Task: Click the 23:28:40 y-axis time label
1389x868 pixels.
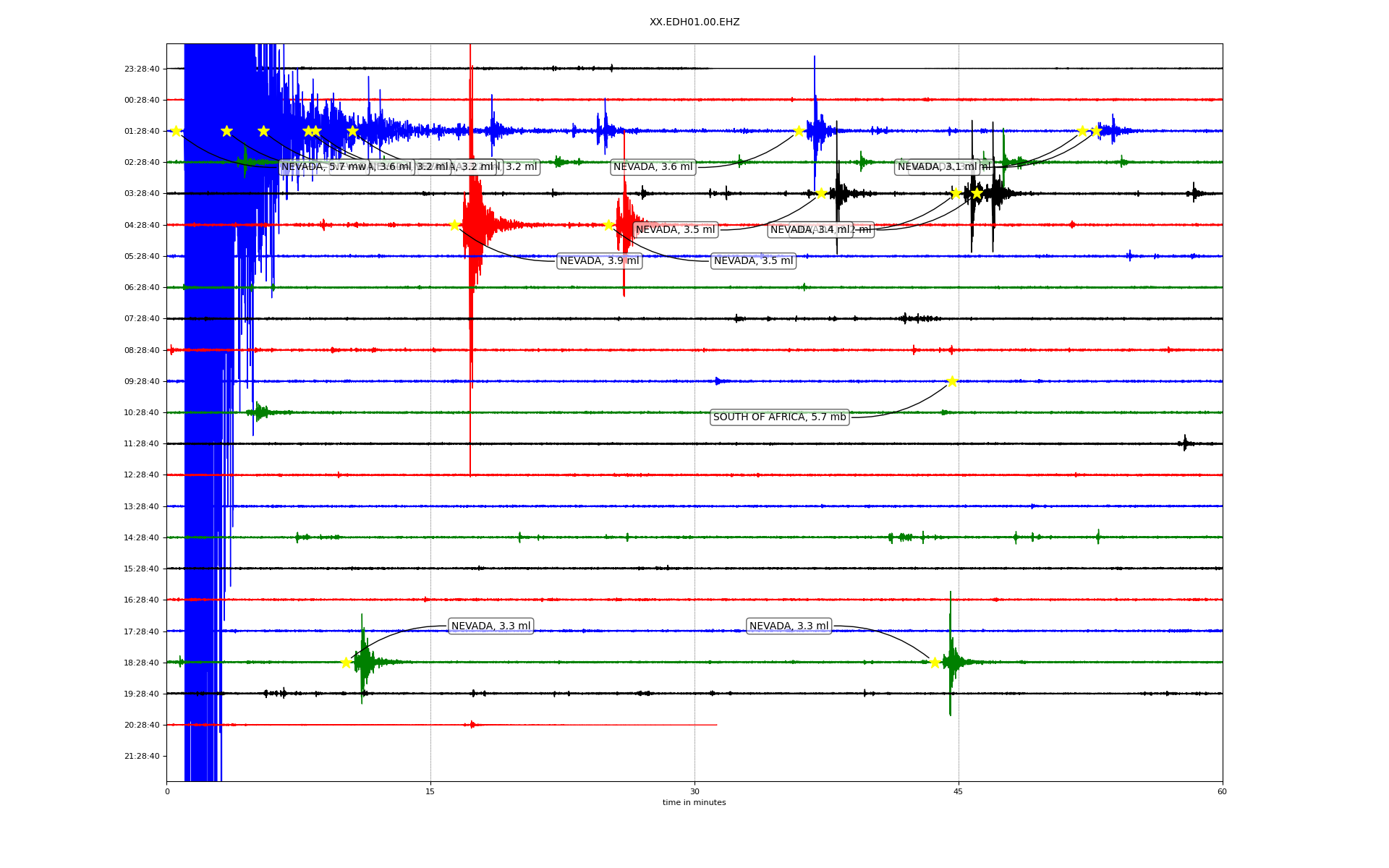Action: tap(142, 69)
